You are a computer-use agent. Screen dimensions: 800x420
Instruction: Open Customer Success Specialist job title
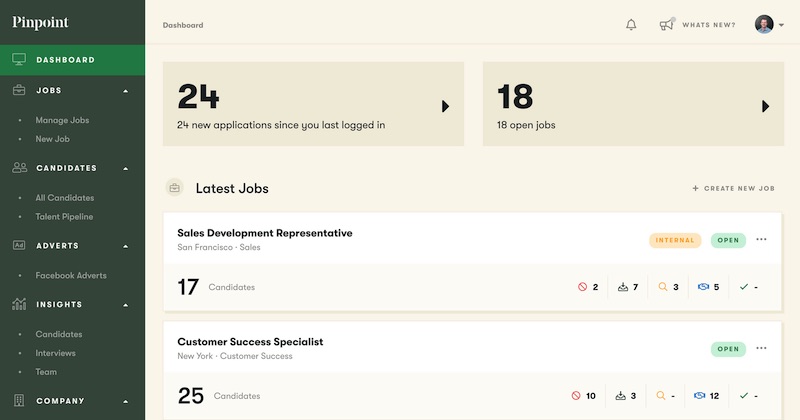pyautogui.click(x=250, y=342)
